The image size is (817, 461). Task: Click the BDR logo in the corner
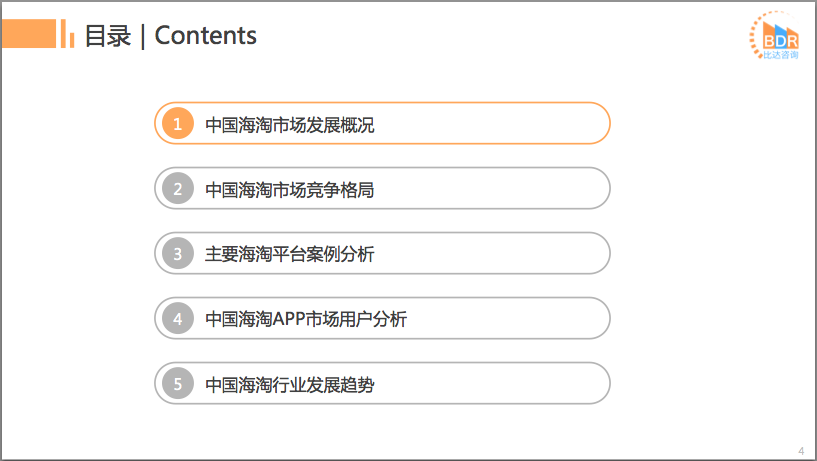pyautogui.click(x=774, y=37)
